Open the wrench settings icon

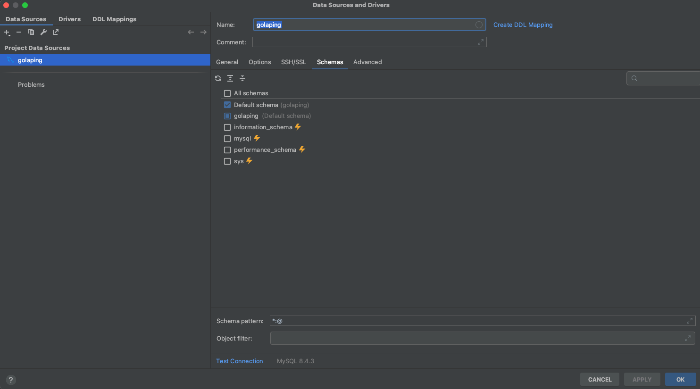pyautogui.click(x=43, y=32)
